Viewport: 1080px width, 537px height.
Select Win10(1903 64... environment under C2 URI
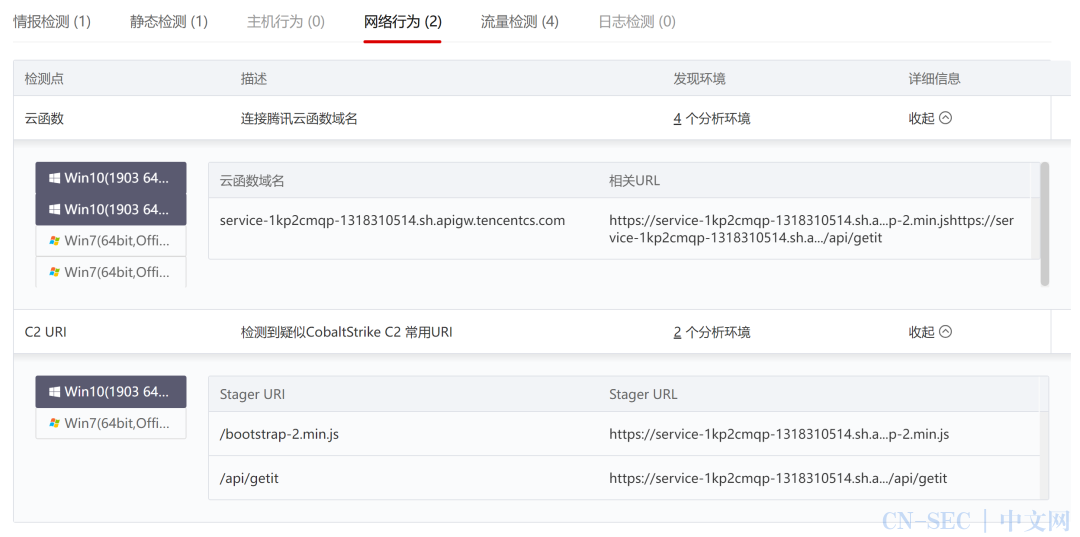coord(111,392)
